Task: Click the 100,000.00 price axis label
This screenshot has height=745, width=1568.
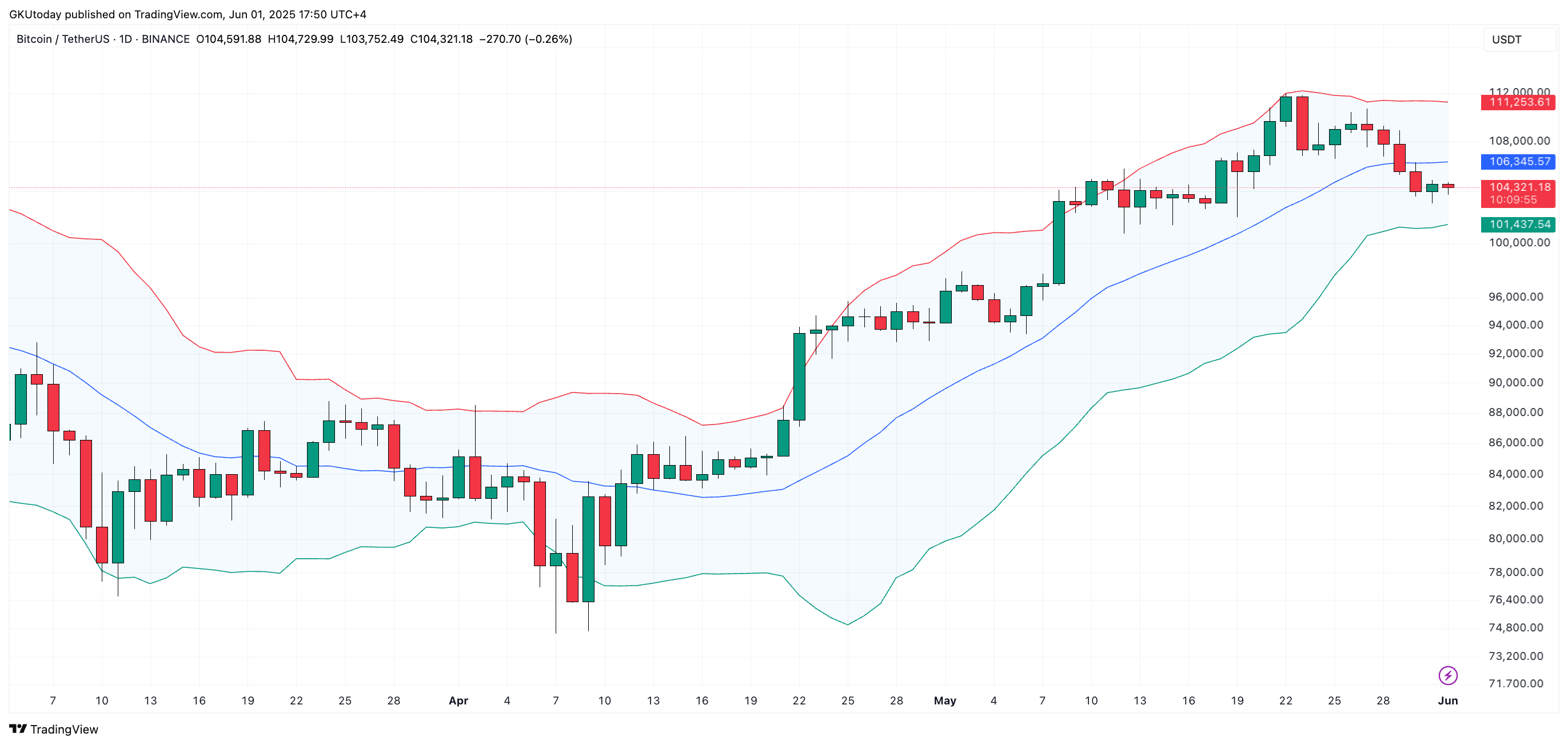Action: point(1519,243)
